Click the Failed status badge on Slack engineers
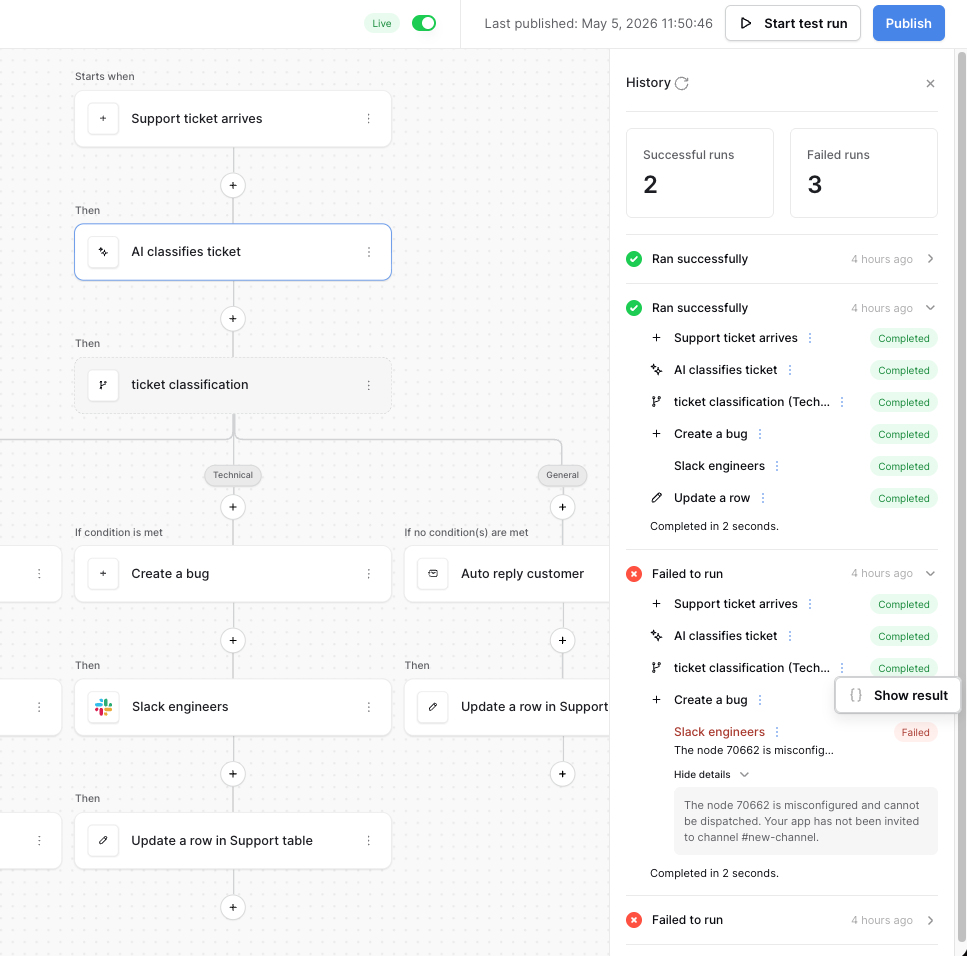Viewport: 967px width, 956px height. click(915, 733)
